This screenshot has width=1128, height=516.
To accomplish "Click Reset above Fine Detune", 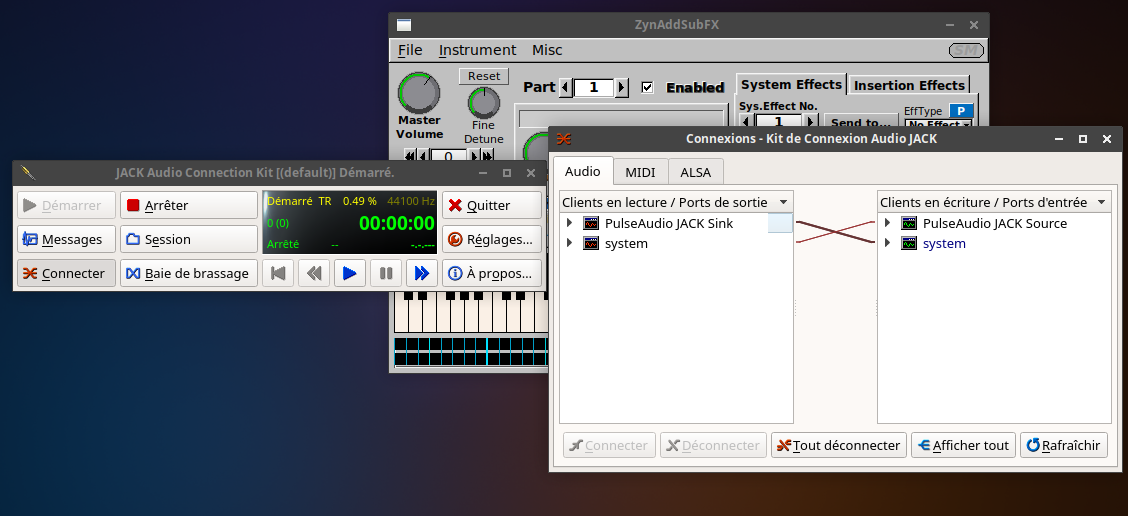I will click(484, 76).
